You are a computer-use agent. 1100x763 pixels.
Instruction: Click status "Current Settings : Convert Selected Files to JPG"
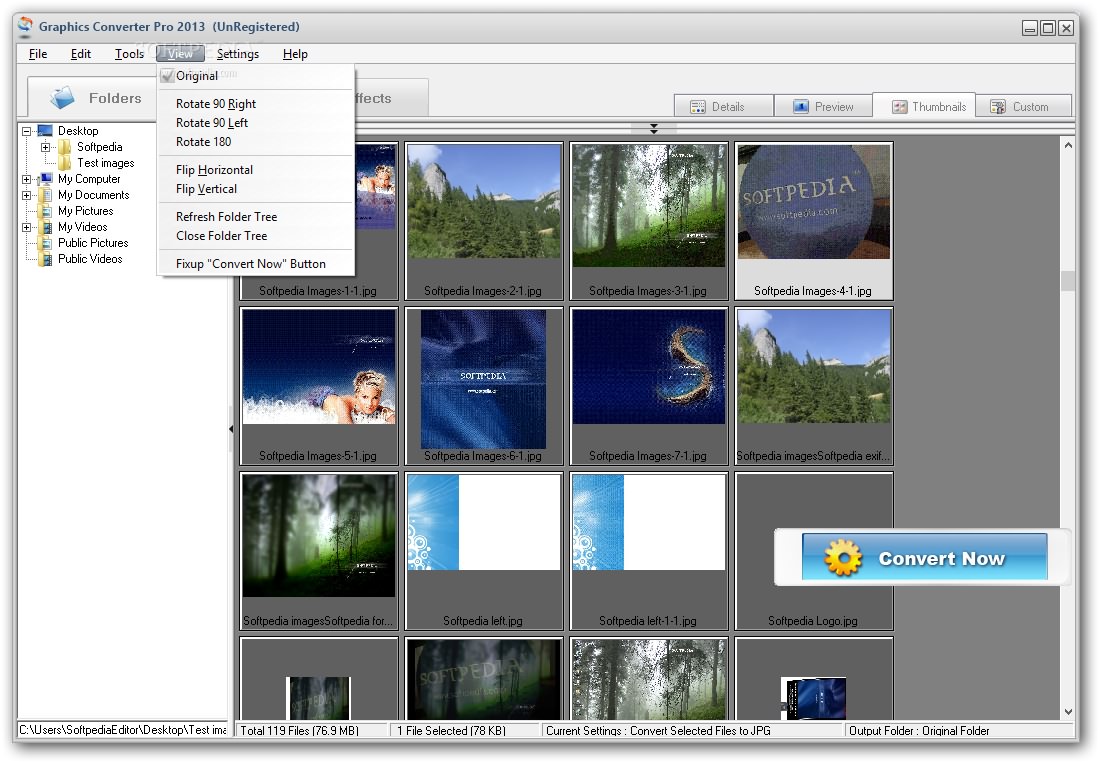658,730
